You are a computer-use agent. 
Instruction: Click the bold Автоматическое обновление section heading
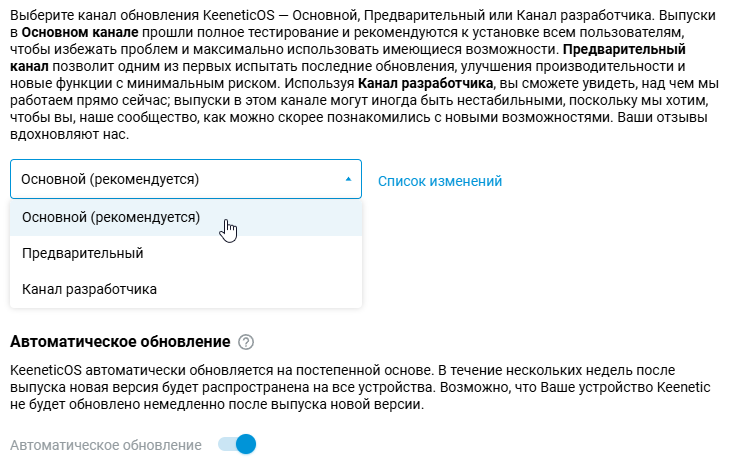click(119, 342)
